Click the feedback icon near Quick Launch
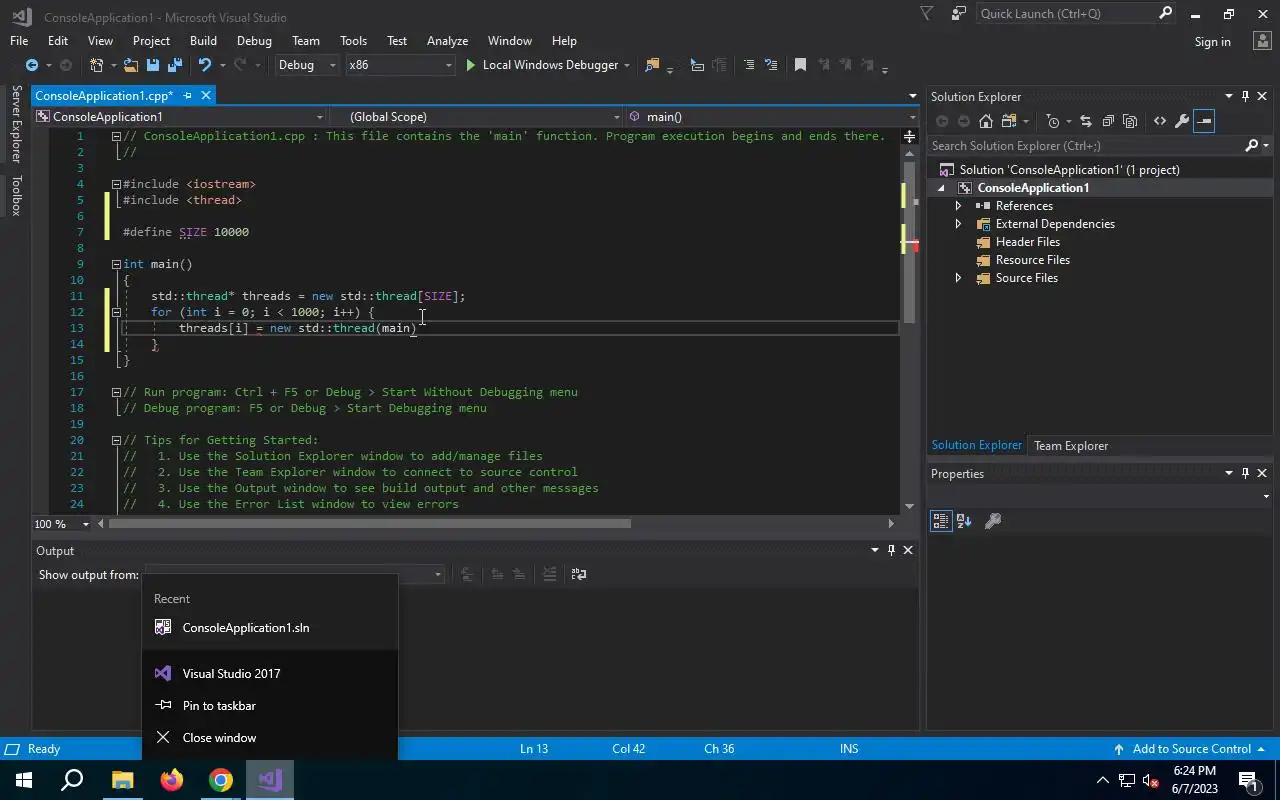The image size is (1280, 800). pos(959,14)
